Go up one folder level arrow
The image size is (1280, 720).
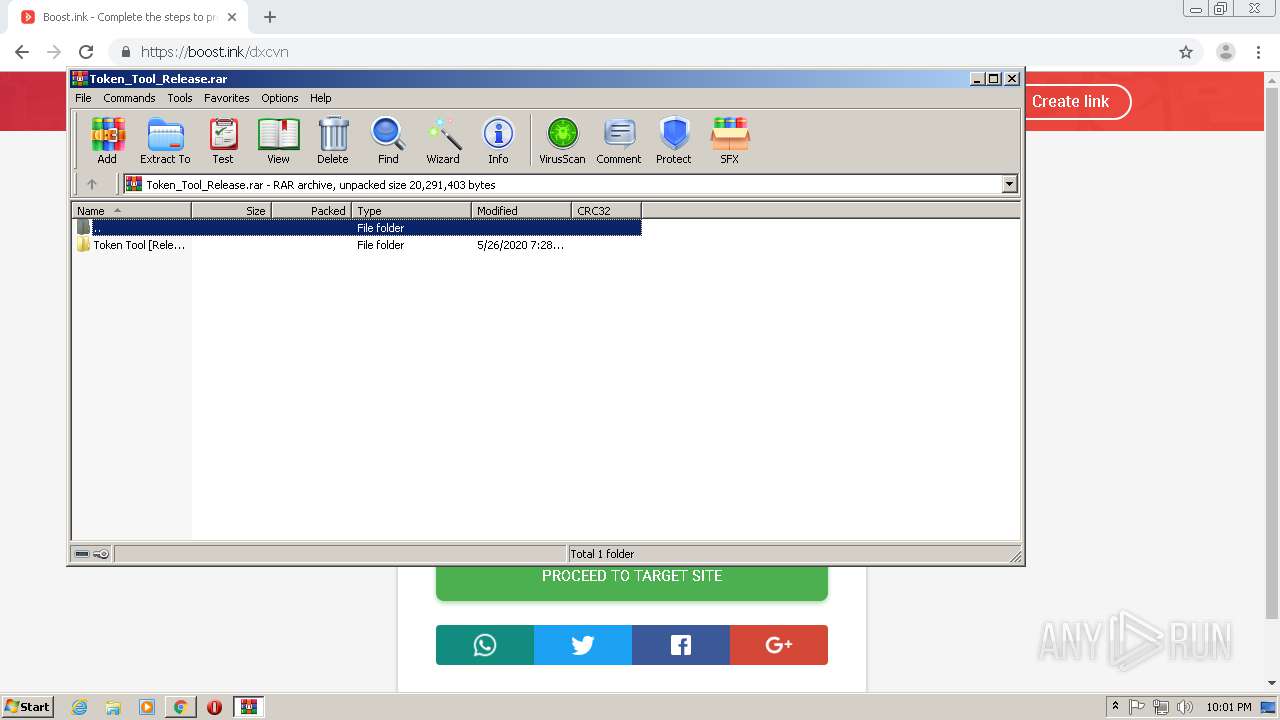[92, 184]
